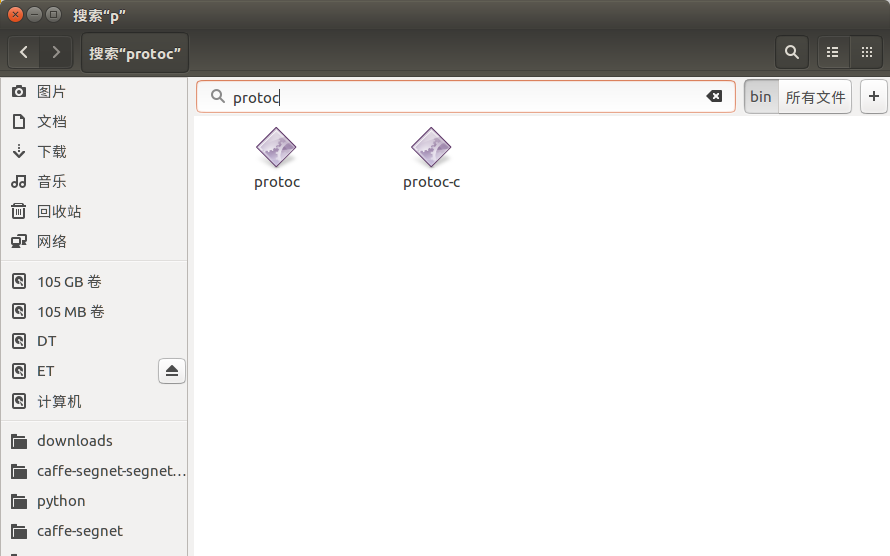Click the folder icon beside caffe-segnet
The height and width of the screenshot is (556, 890).
tap(19, 532)
